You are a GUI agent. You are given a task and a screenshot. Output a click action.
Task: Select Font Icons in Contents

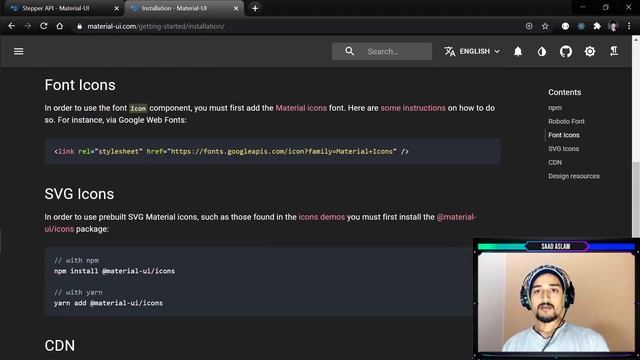(564, 135)
